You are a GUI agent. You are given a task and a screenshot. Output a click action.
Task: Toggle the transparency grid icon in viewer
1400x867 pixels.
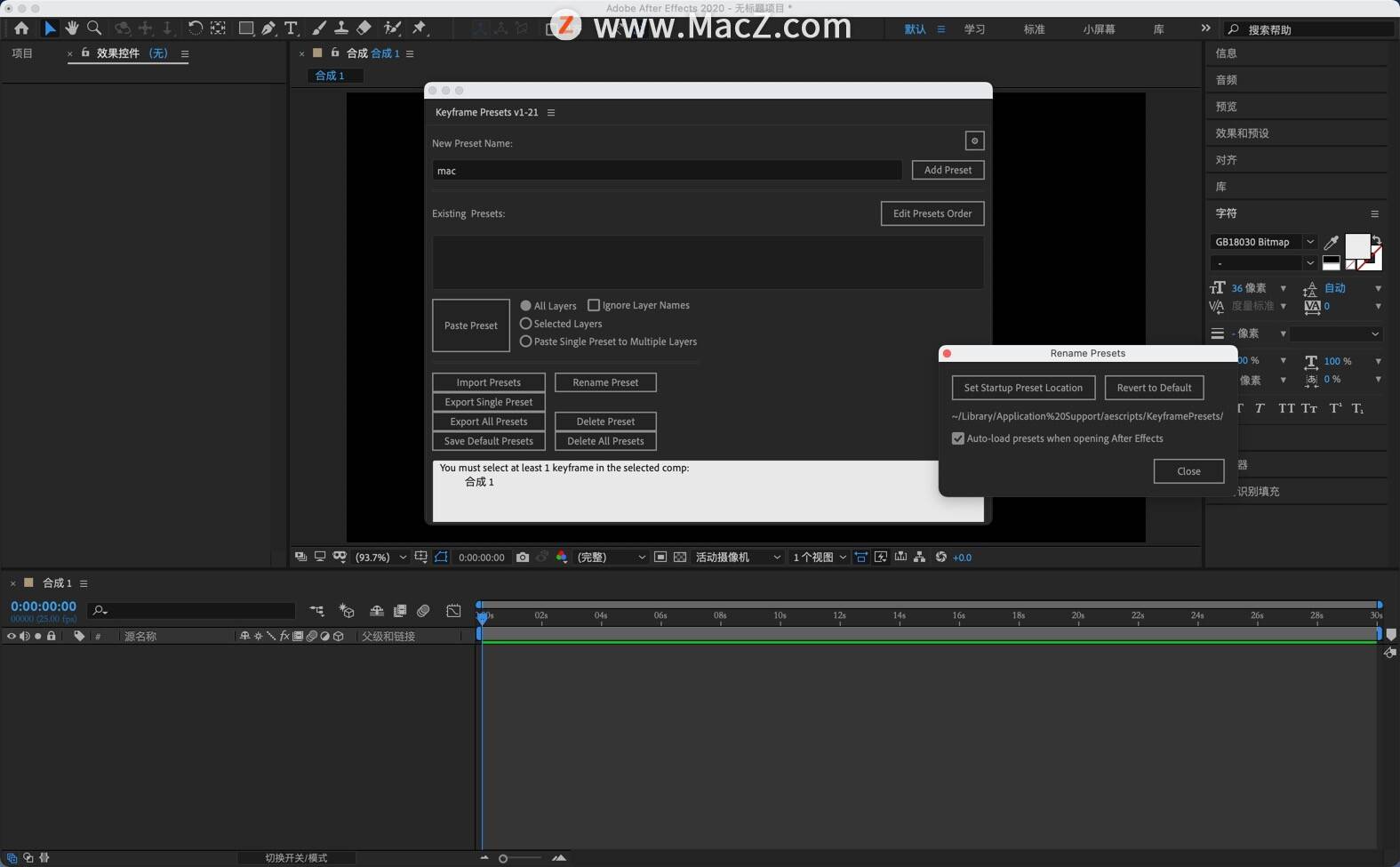coord(680,558)
